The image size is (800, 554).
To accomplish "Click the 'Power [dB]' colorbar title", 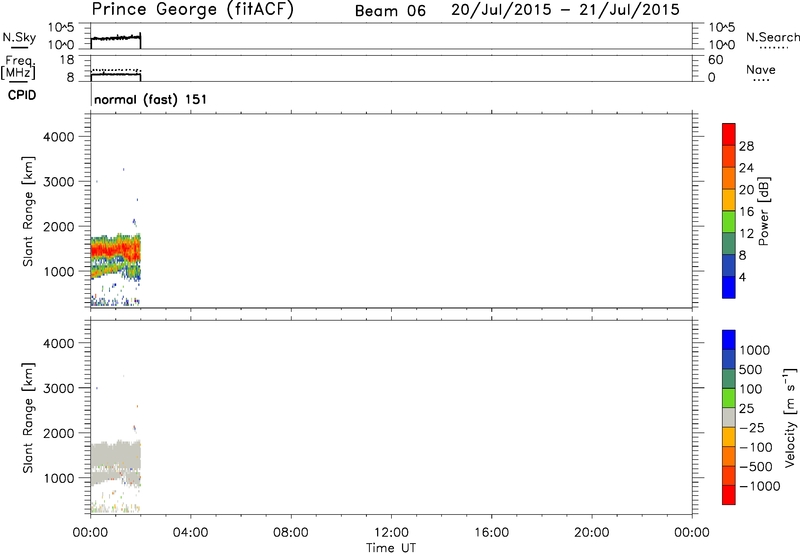I will point(763,211).
